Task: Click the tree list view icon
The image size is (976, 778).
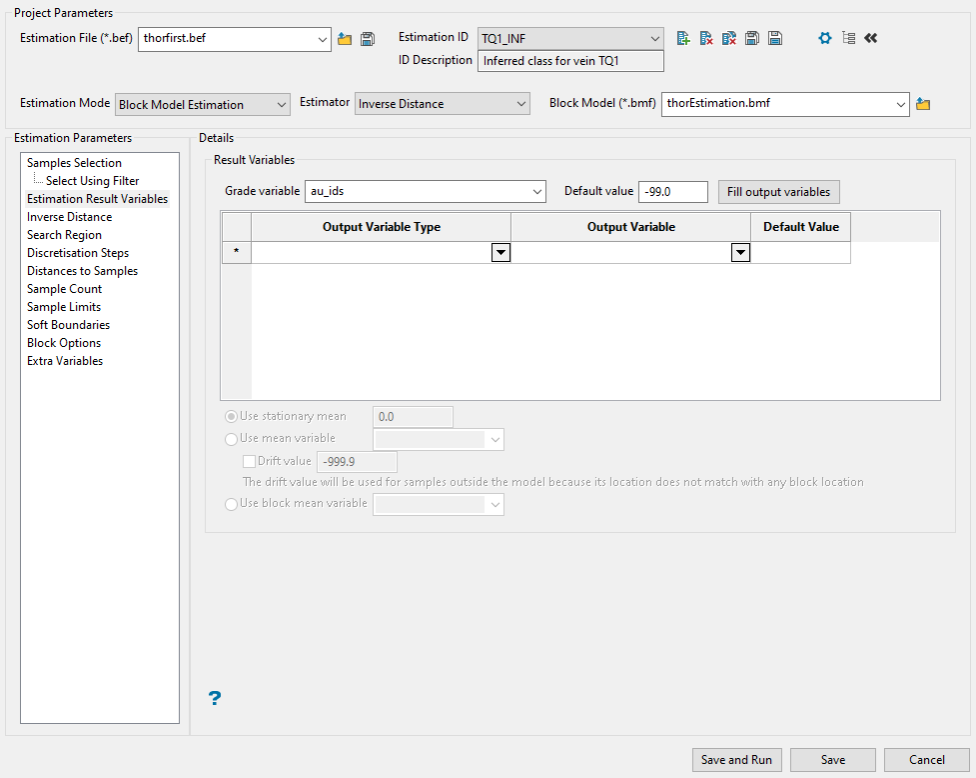Action: 848,38
